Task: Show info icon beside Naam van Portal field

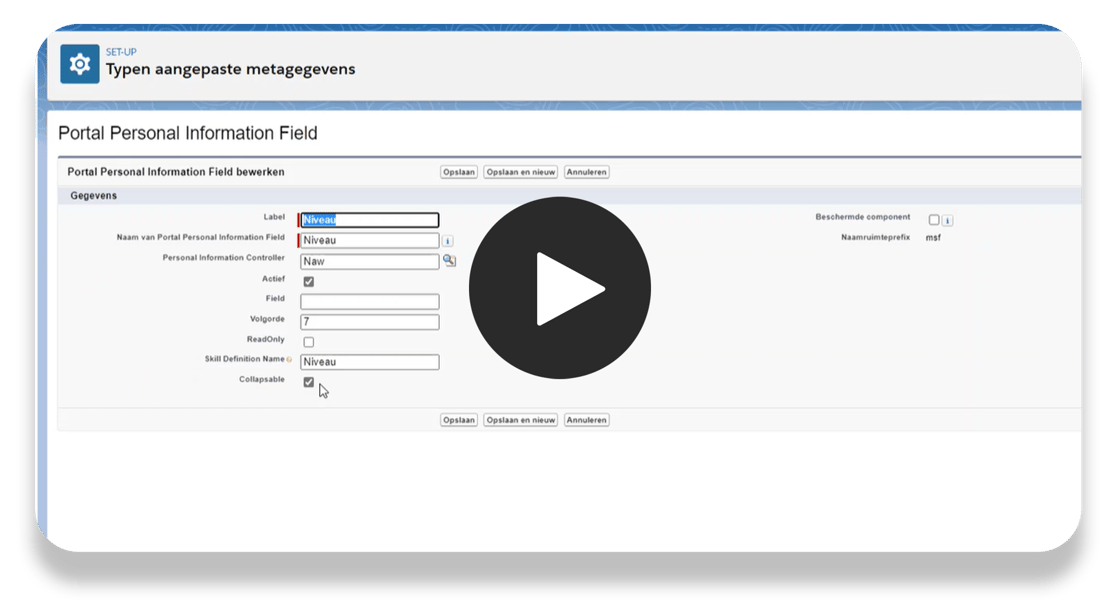Action: click(448, 241)
